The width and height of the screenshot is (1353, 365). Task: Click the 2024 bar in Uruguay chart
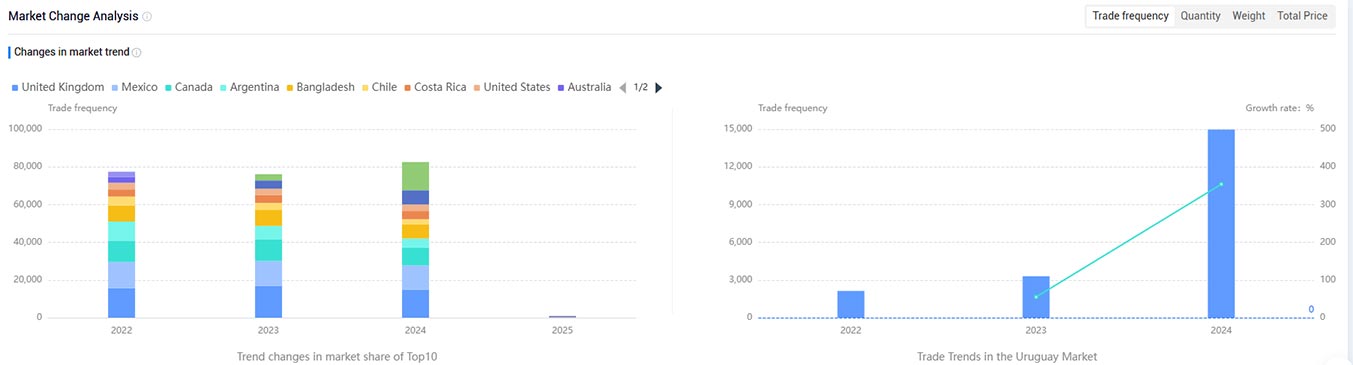(x=1221, y=224)
